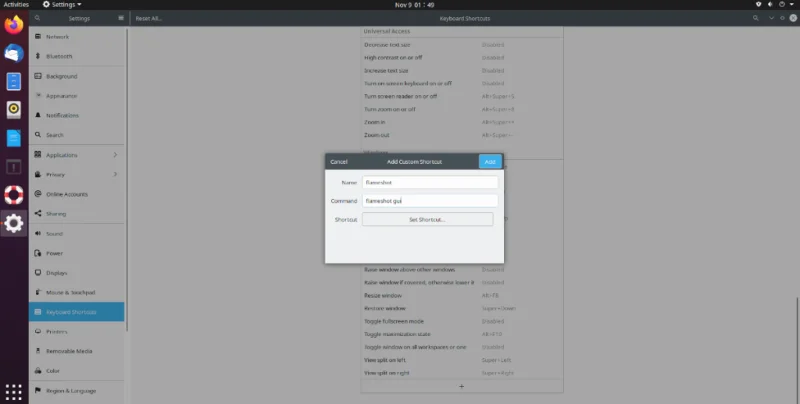The width and height of the screenshot is (800, 404).
Task: Select the Resize window shortcut row
Action: [462, 295]
